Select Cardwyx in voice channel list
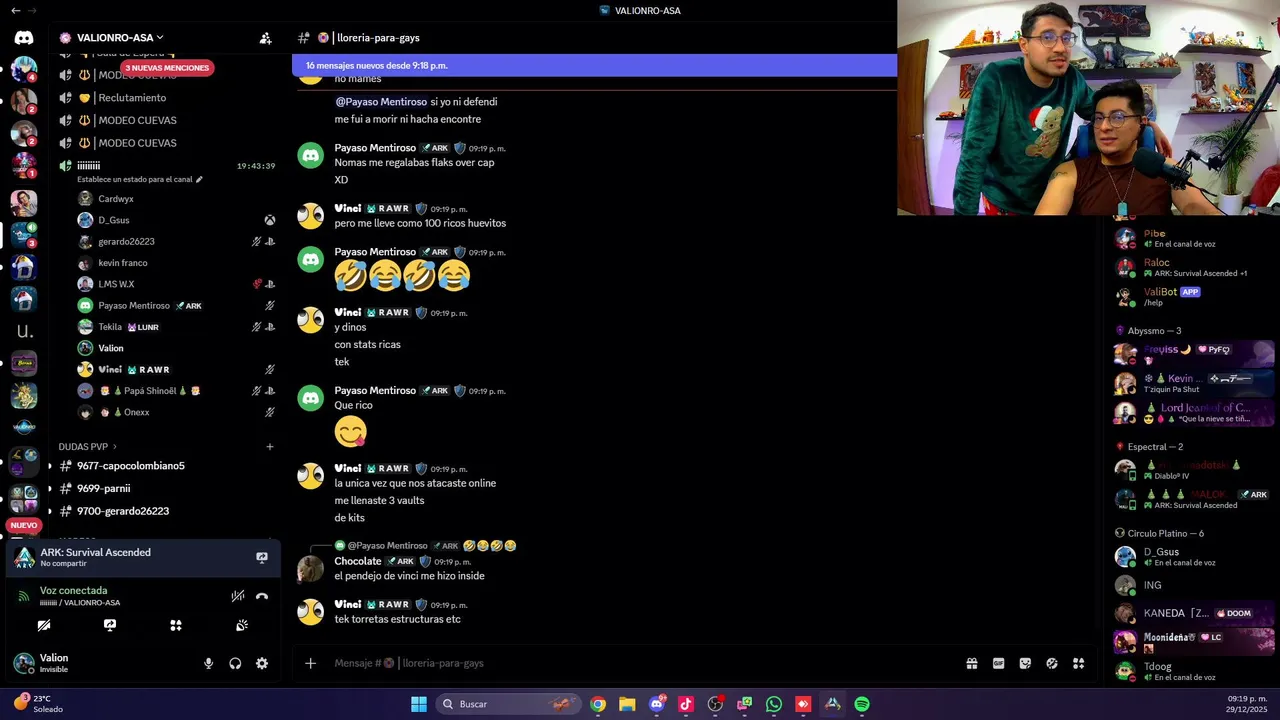Screen dimensions: 1280x720 [x=116, y=199]
